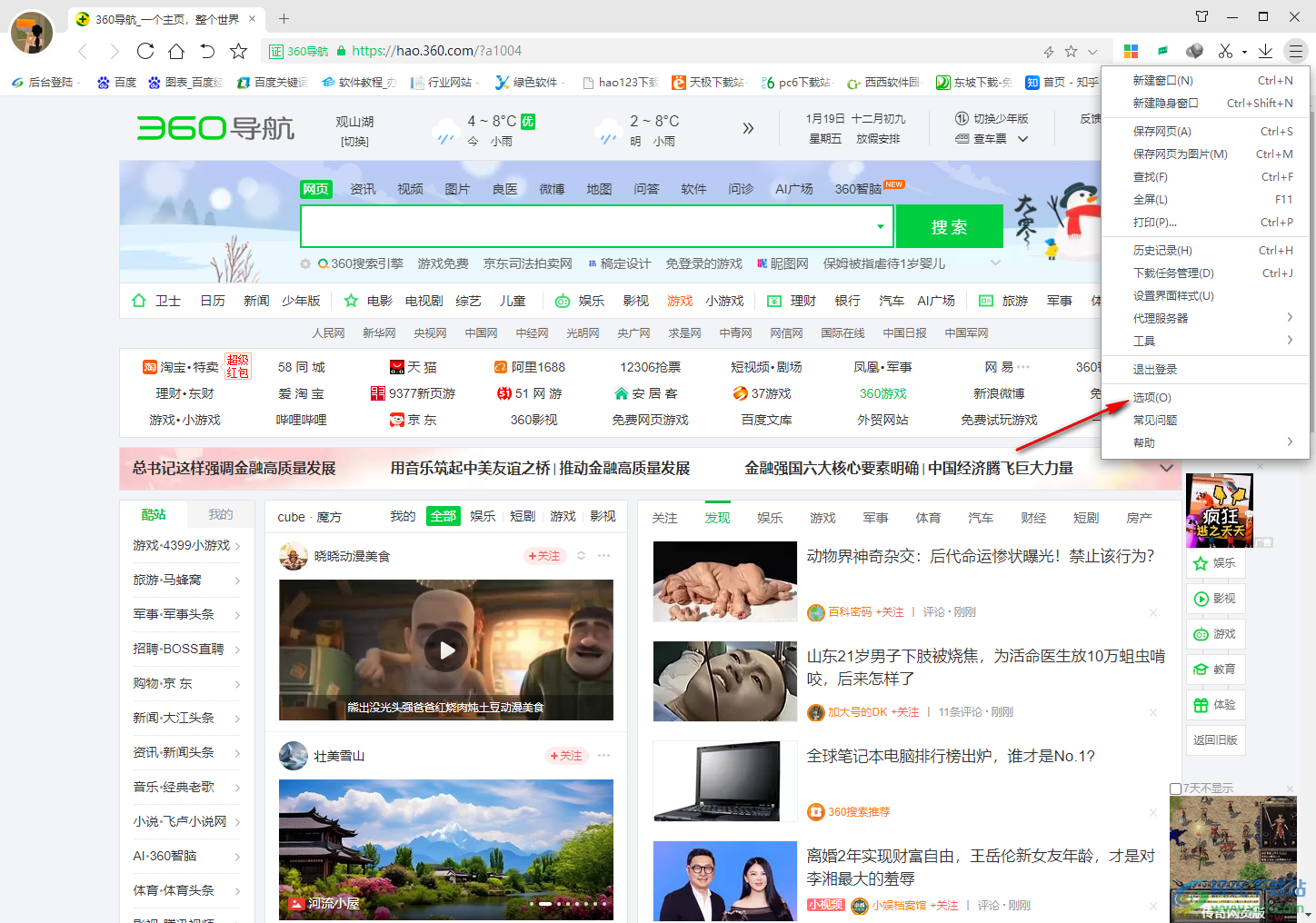Viewport: 1316px width, 923px height.
Task: Open the 动物界神奇杂交 article thumbnail
Action: pyautogui.click(x=725, y=581)
